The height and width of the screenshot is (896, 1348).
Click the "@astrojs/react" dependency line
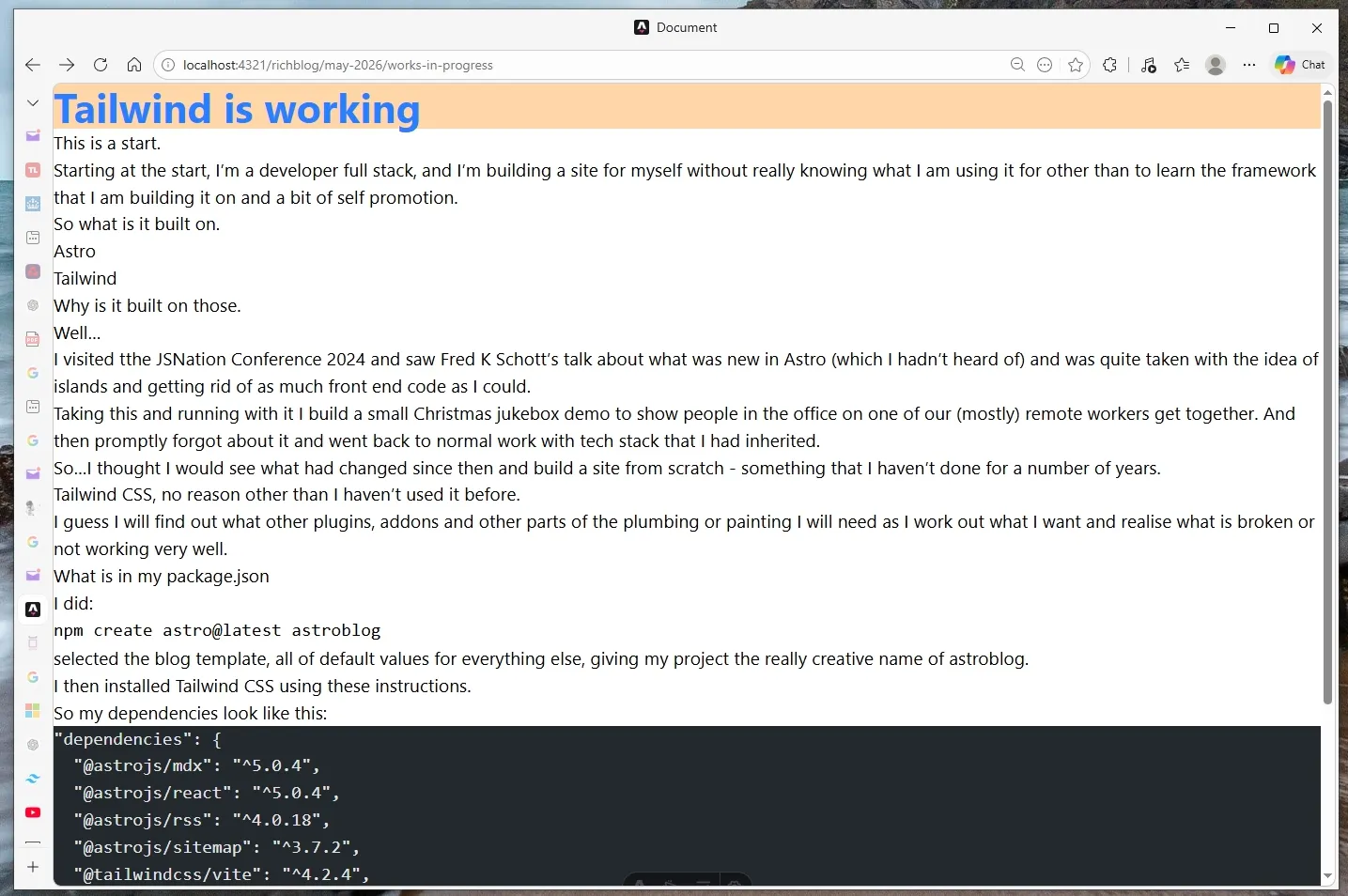(207, 793)
